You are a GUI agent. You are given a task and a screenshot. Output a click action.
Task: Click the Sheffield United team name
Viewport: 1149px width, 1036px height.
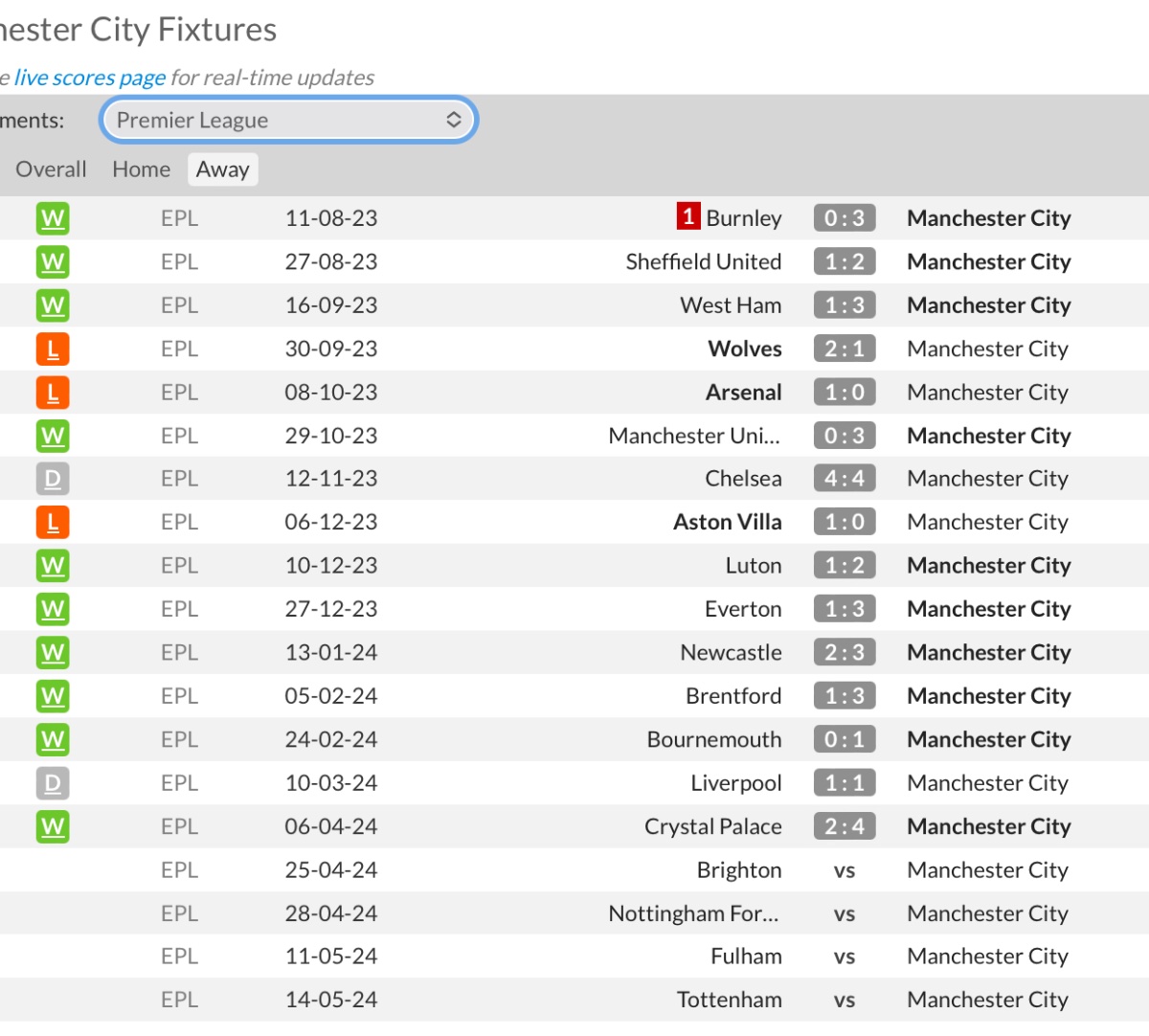(704, 261)
